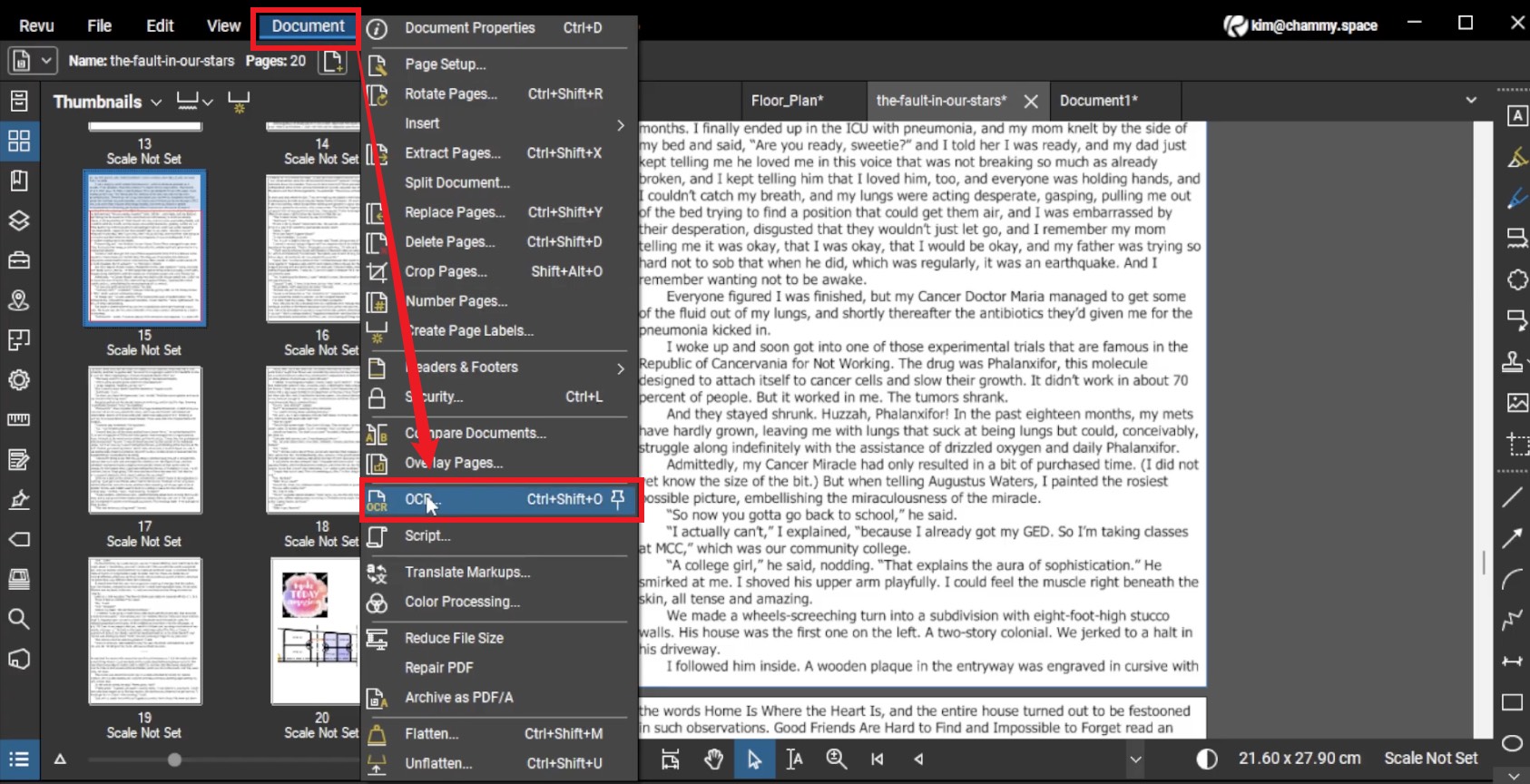Select page 19 thumbnail
This screenshot has height=784, width=1530.
pos(144,631)
